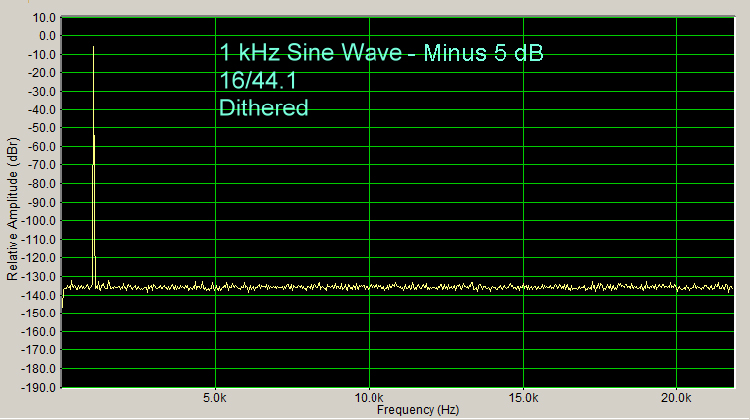Click the 20.0k frequency tick label

(677, 398)
